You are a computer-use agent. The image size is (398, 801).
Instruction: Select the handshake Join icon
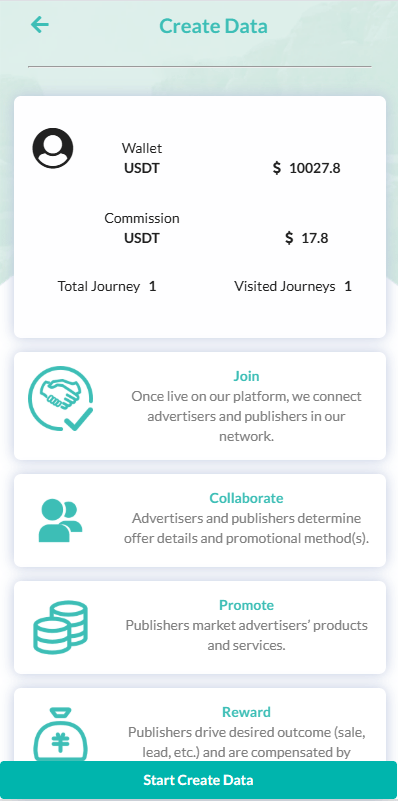61,398
